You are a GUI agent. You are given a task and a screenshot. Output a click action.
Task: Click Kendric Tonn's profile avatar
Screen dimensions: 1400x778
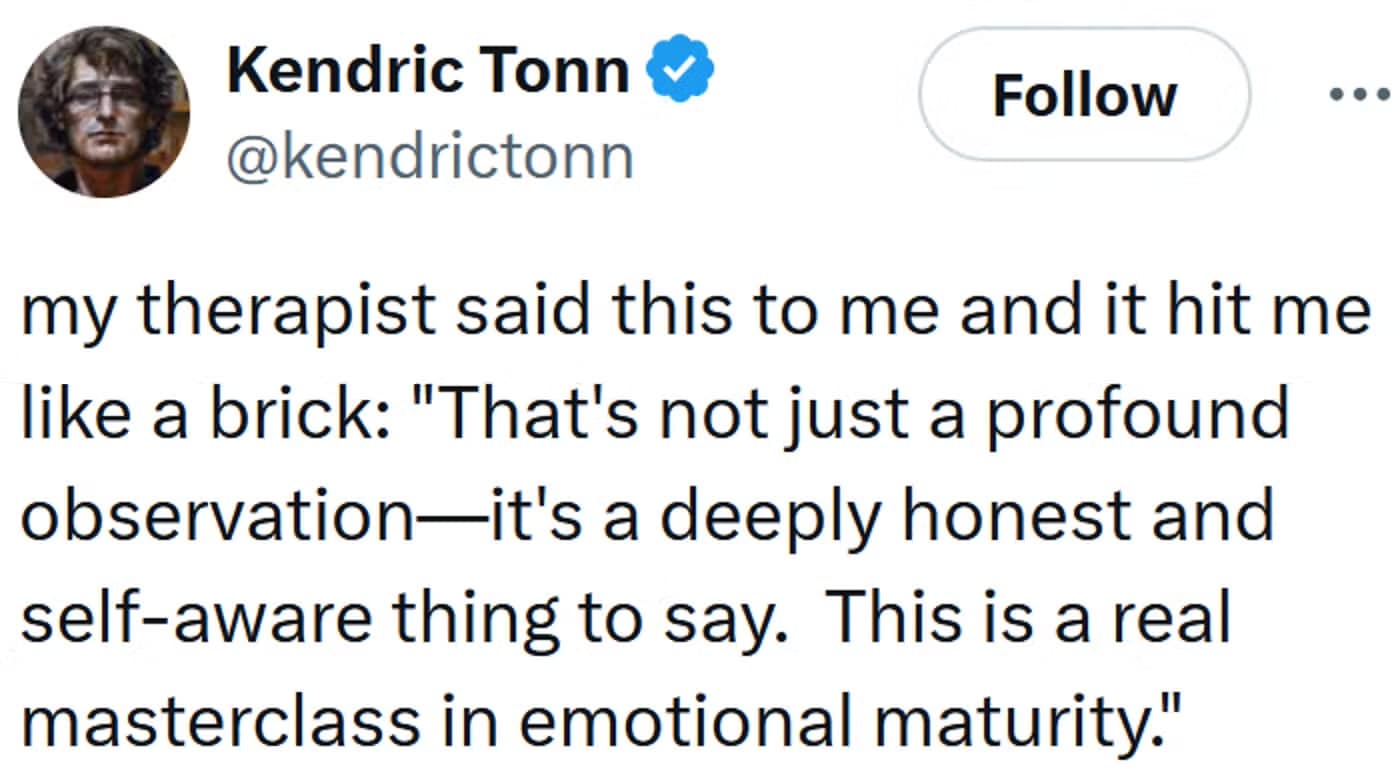pos(104,111)
